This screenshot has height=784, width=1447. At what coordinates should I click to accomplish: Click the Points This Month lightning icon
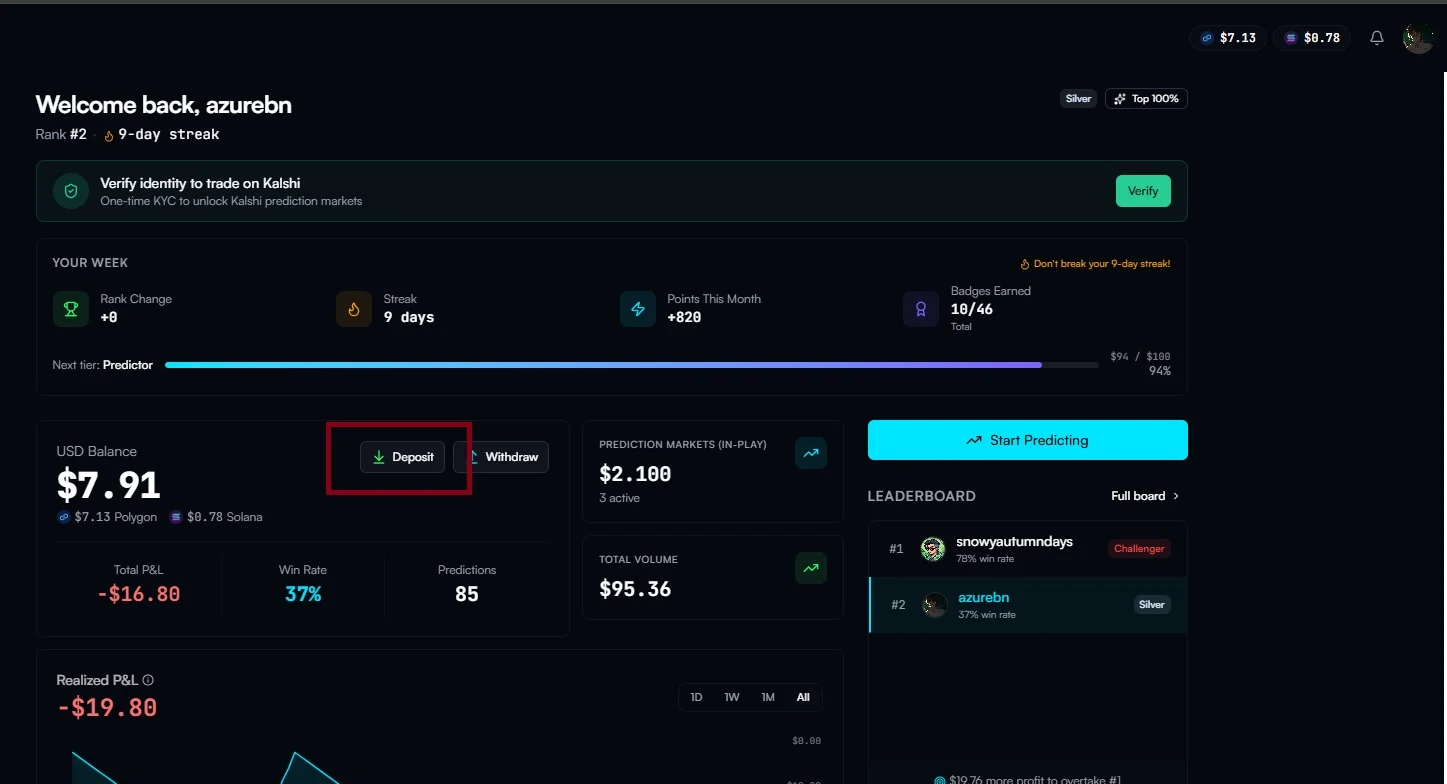pyautogui.click(x=638, y=309)
